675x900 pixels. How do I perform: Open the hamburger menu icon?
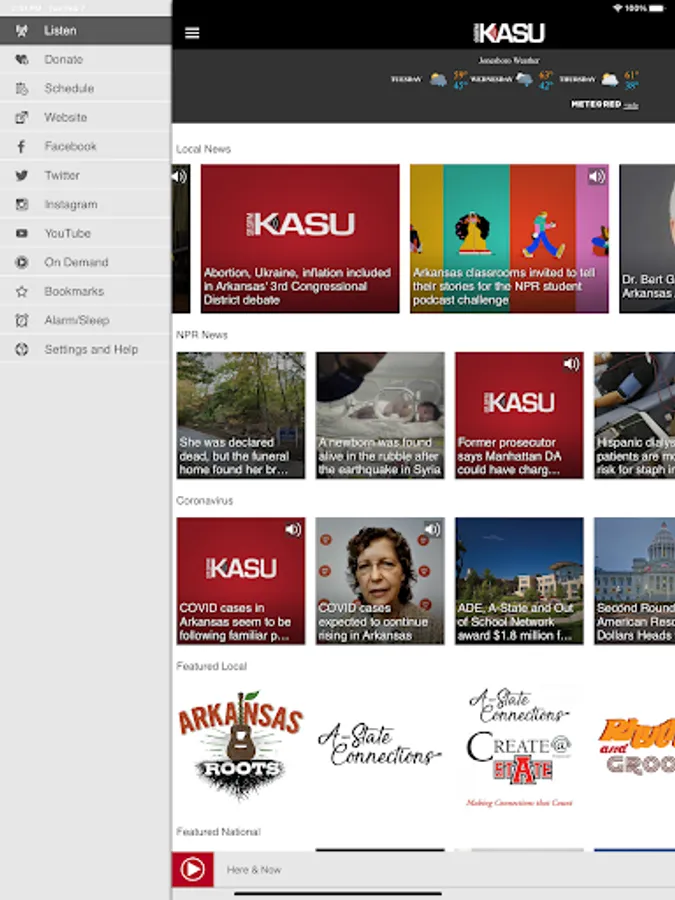point(192,33)
